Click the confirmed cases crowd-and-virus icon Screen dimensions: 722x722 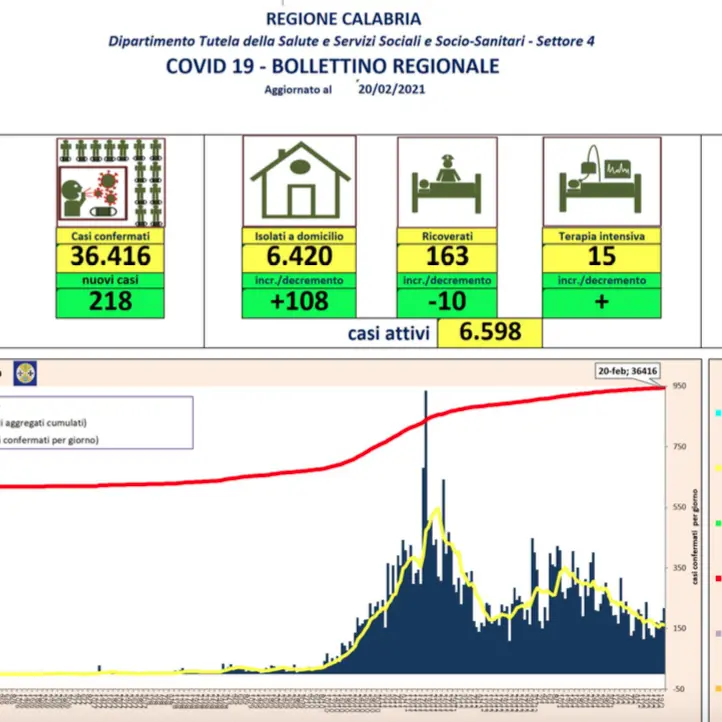[111, 182]
